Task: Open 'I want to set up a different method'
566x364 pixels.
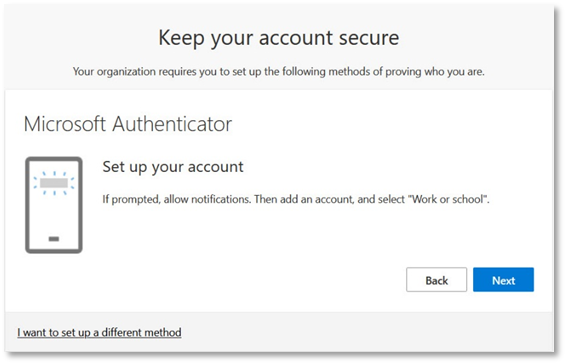Action: [x=99, y=332]
